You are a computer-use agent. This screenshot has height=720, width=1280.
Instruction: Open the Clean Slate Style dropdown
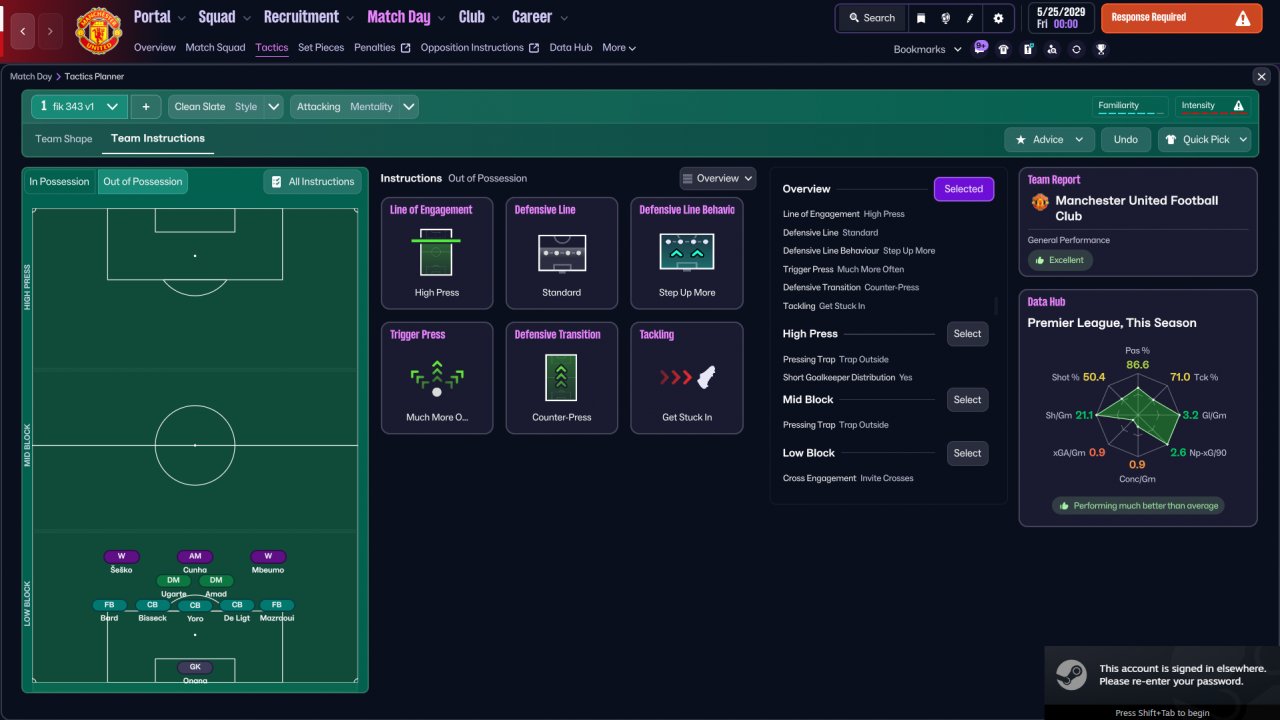pyautogui.click(x=226, y=107)
